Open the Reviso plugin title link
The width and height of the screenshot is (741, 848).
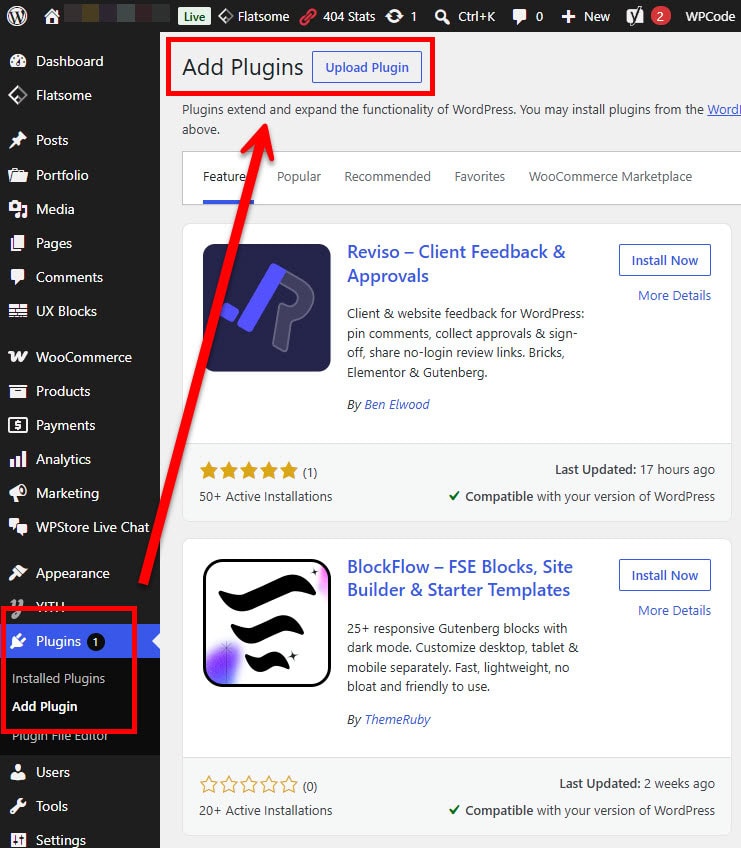[x=456, y=264]
